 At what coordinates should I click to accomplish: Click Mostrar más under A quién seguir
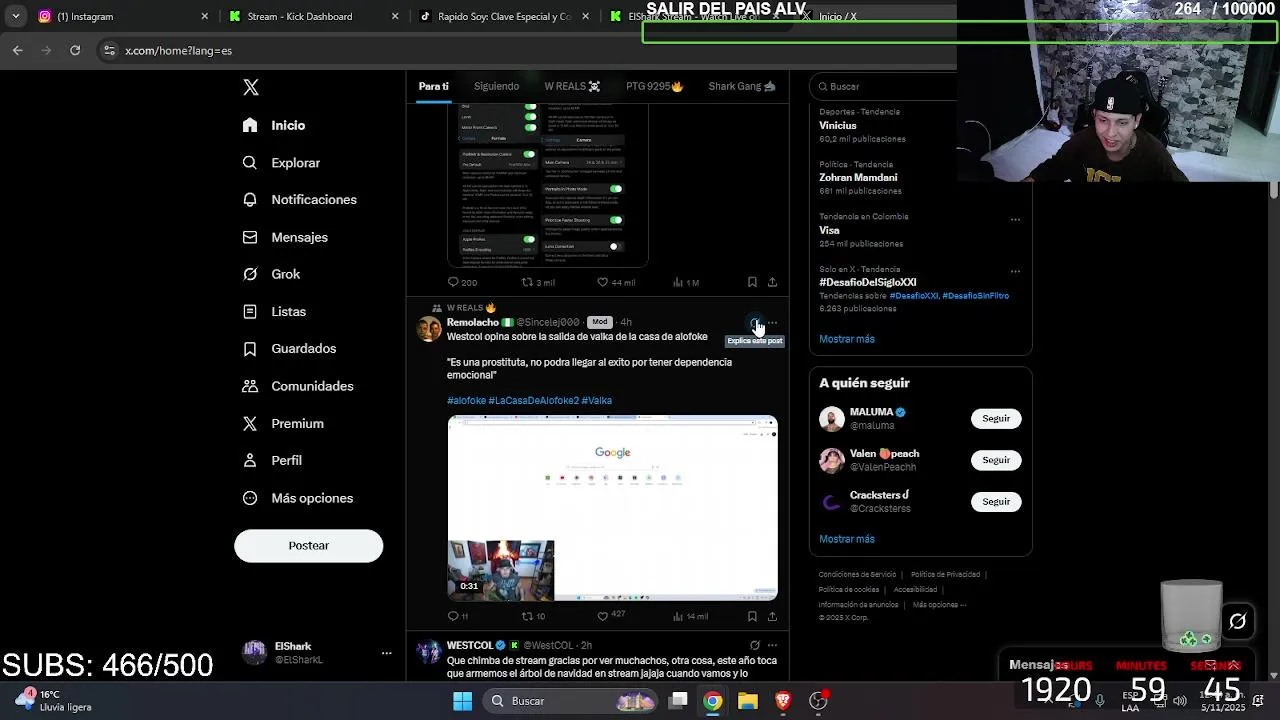point(847,539)
